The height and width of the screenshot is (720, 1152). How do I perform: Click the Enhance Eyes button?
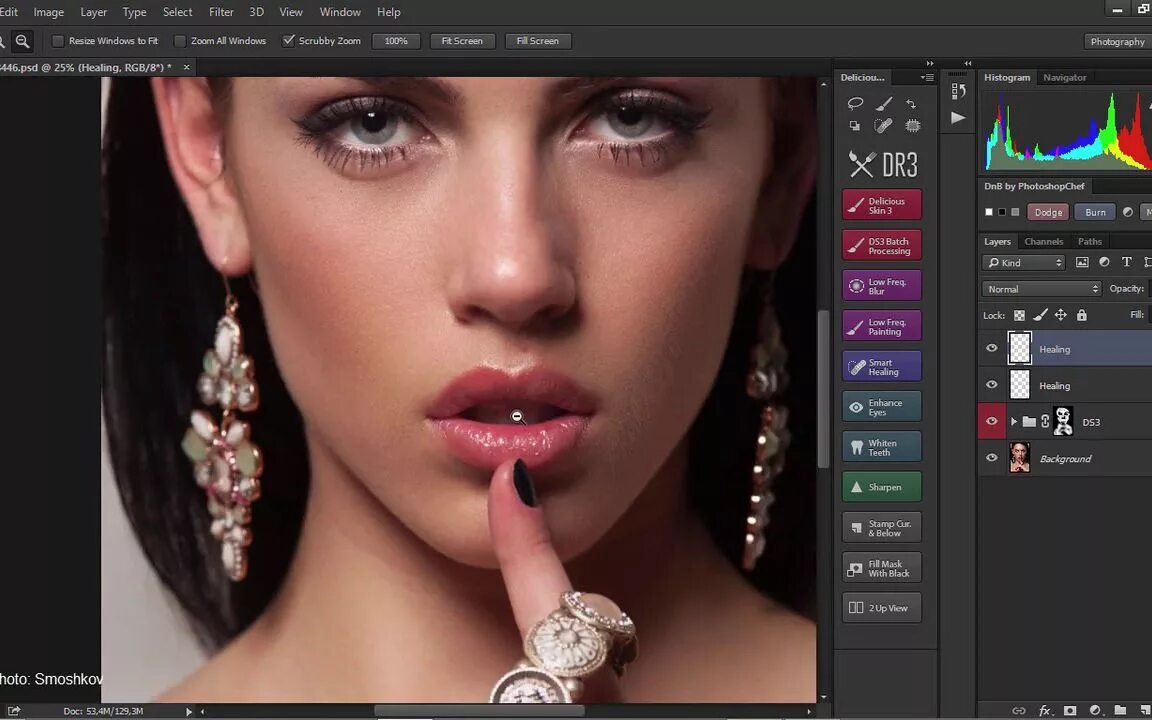(882, 407)
